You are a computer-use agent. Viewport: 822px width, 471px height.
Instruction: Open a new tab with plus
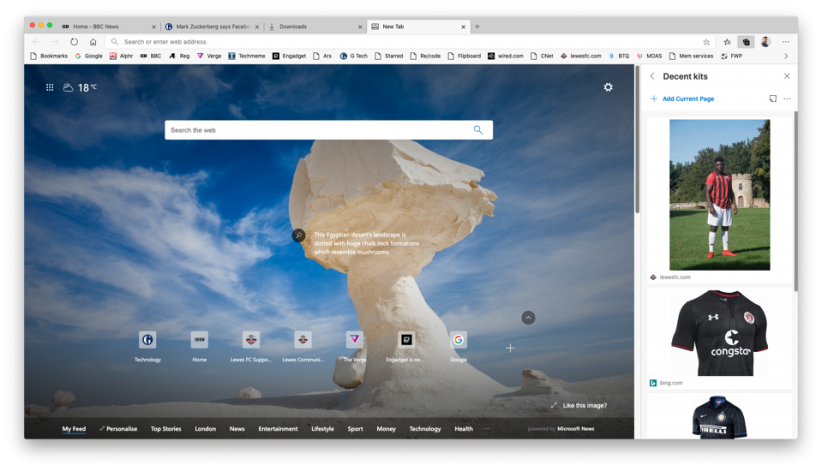(x=477, y=26)
